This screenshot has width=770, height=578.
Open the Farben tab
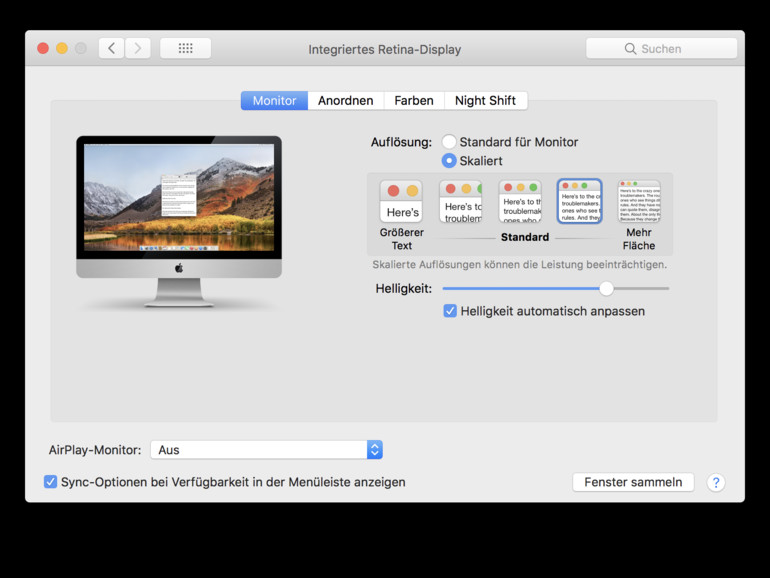coord(413,101)
